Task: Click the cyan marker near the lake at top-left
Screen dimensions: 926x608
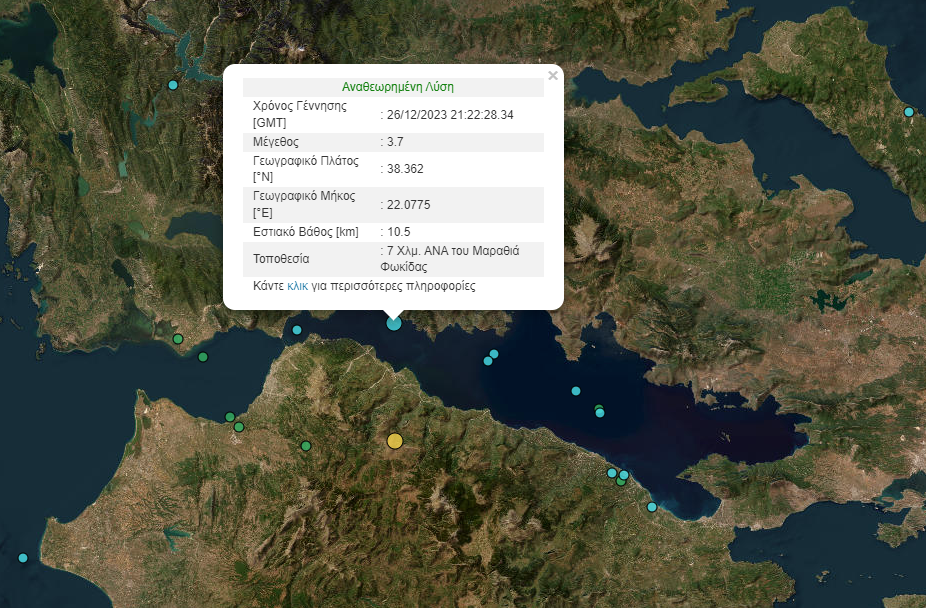Action: 173,85
